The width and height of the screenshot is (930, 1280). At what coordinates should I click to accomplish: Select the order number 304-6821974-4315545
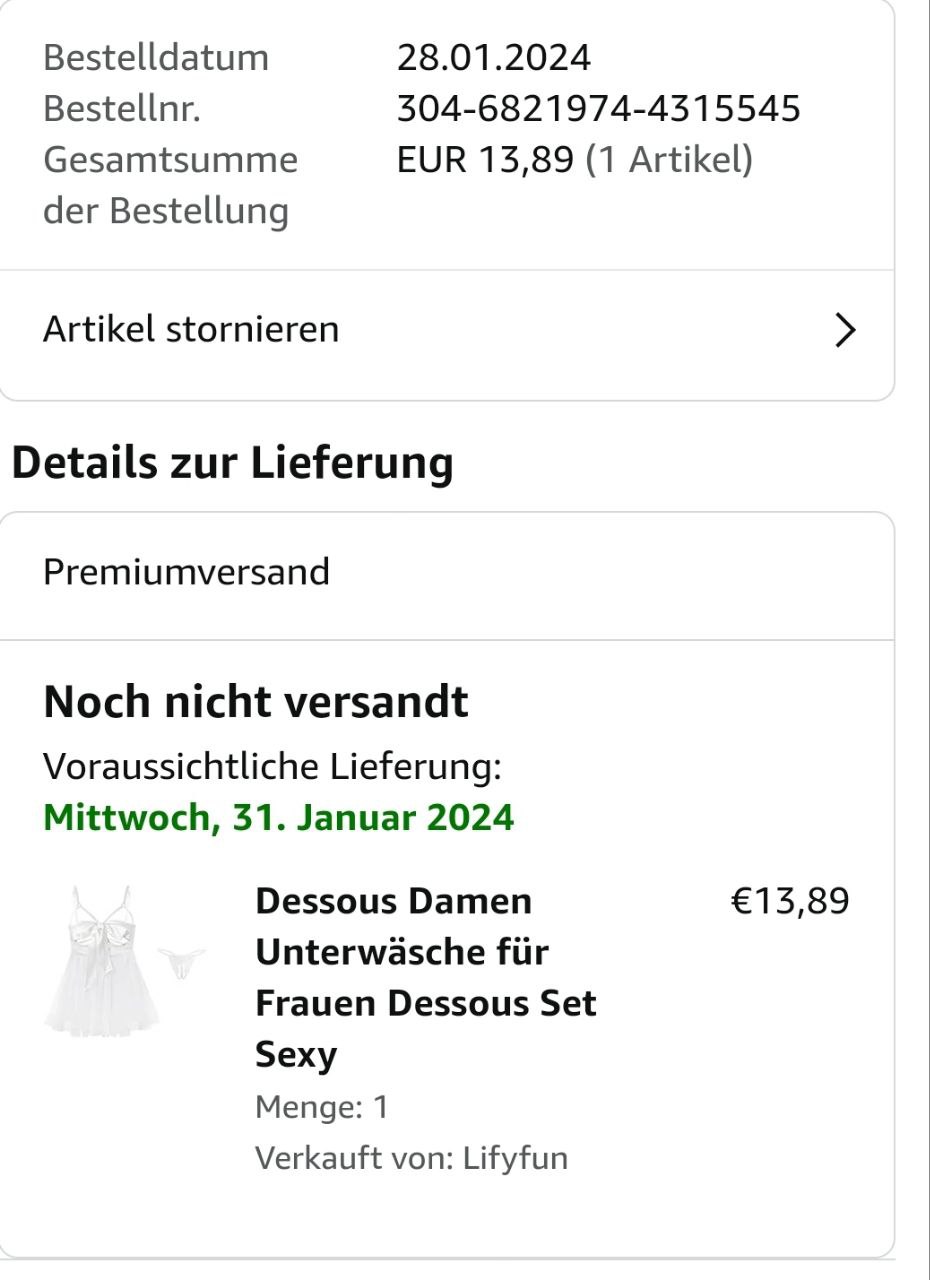pos(598,109)
